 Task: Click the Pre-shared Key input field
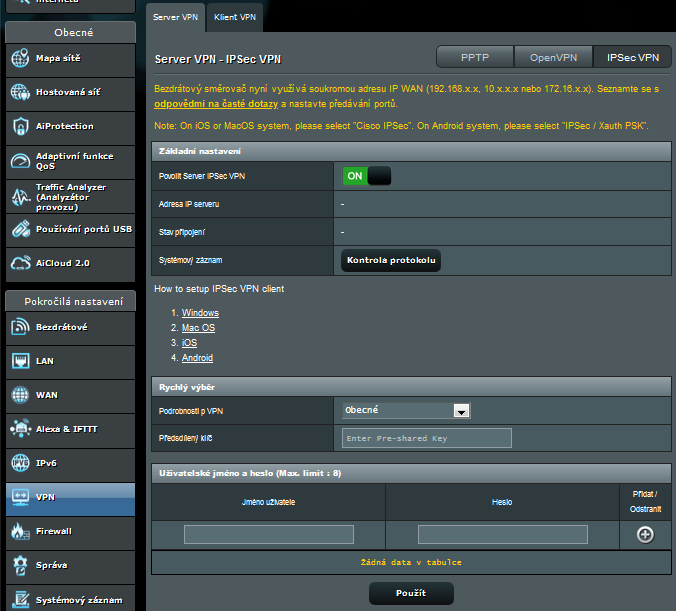tap(426, 438)
